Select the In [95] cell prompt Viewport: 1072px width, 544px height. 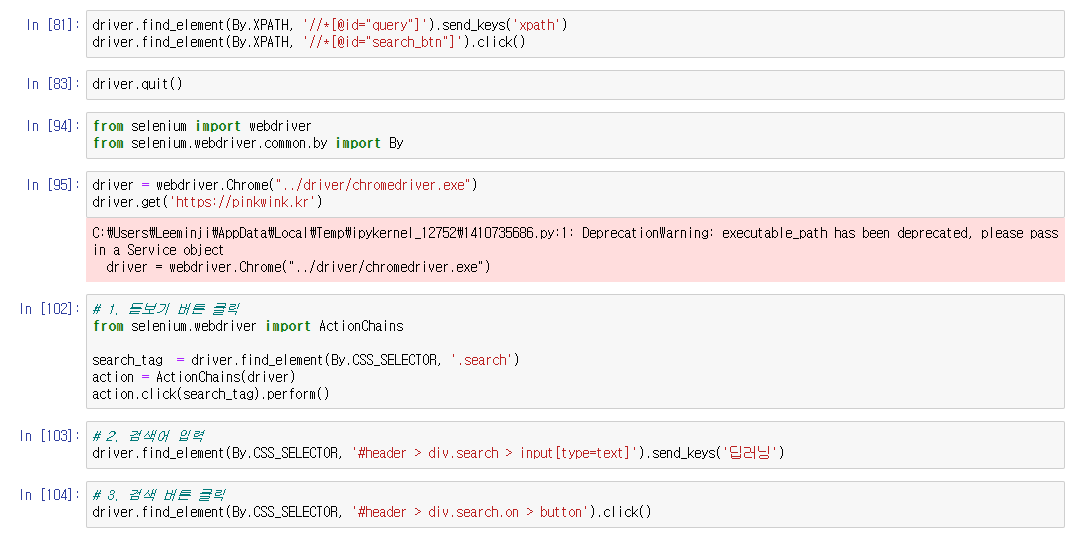52,185
